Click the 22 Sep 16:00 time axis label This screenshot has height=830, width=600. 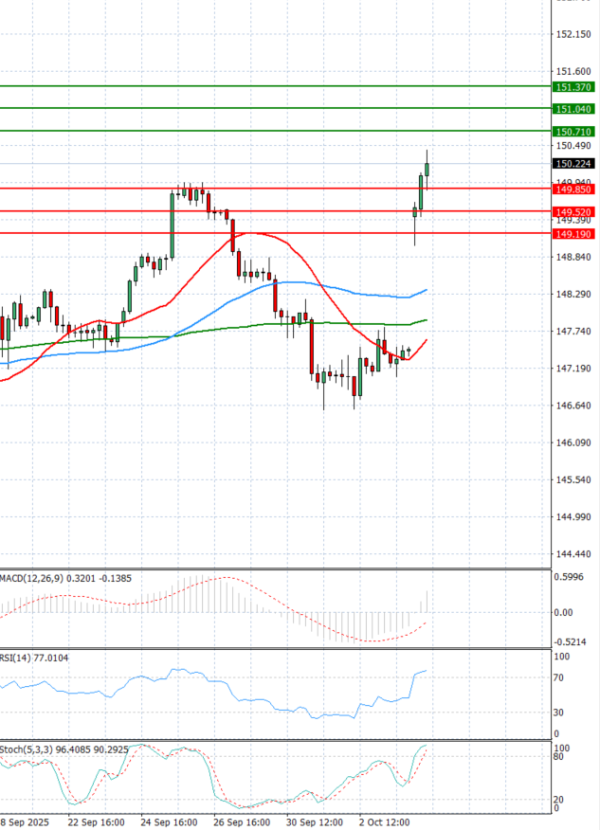96,822
